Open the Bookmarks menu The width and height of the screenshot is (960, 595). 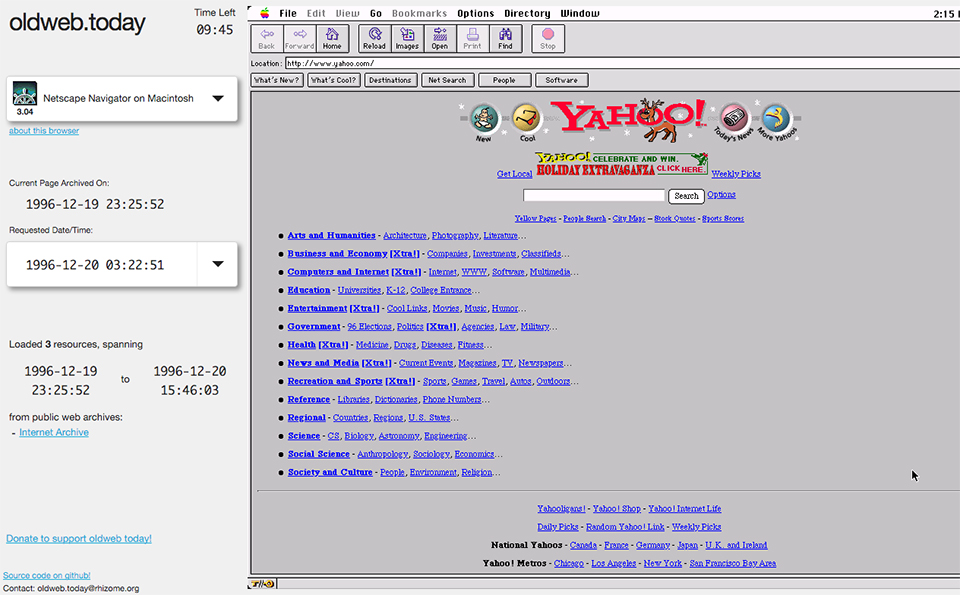coord(419,13)
